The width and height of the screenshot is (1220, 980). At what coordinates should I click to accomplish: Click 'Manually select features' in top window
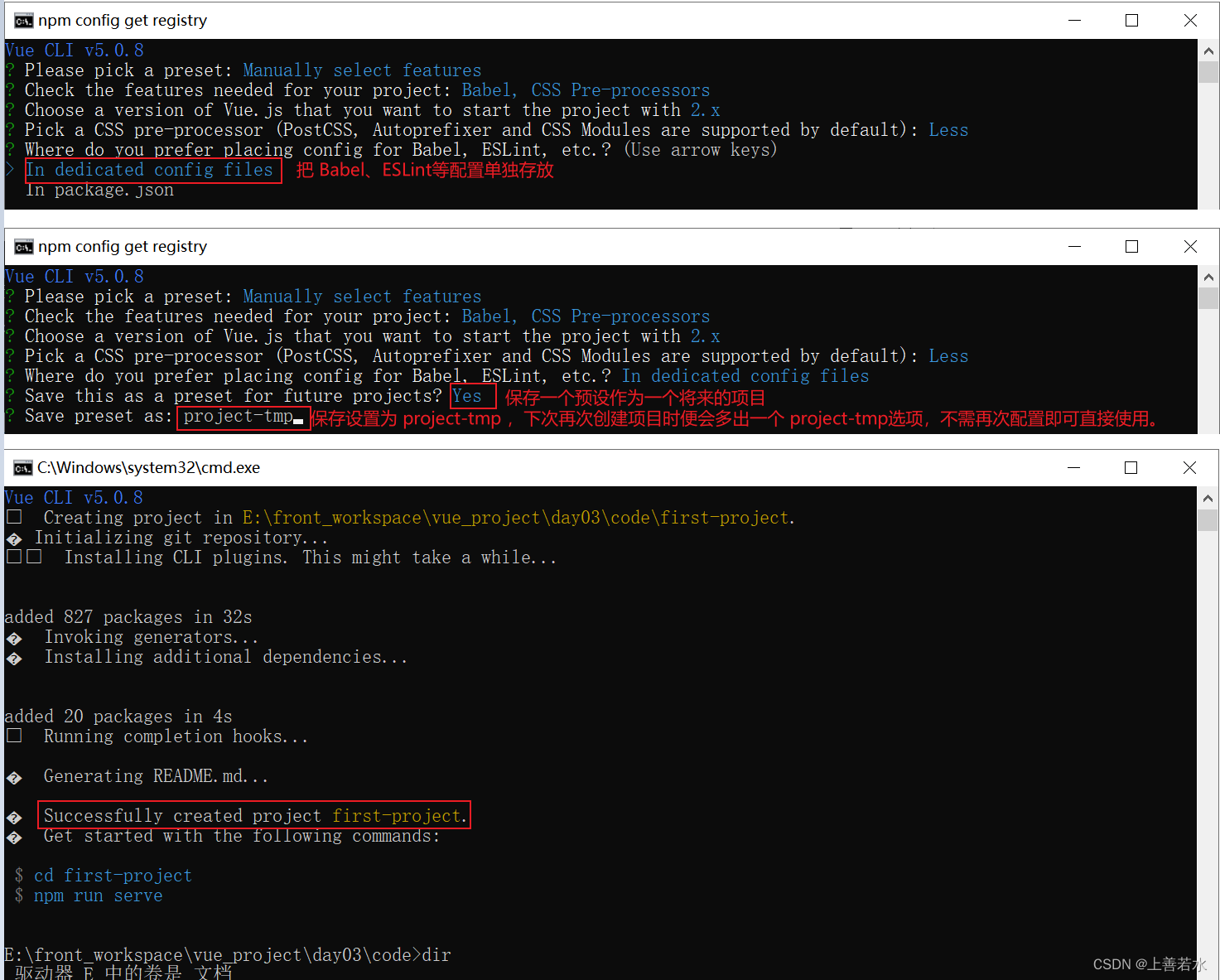point(362,70)
